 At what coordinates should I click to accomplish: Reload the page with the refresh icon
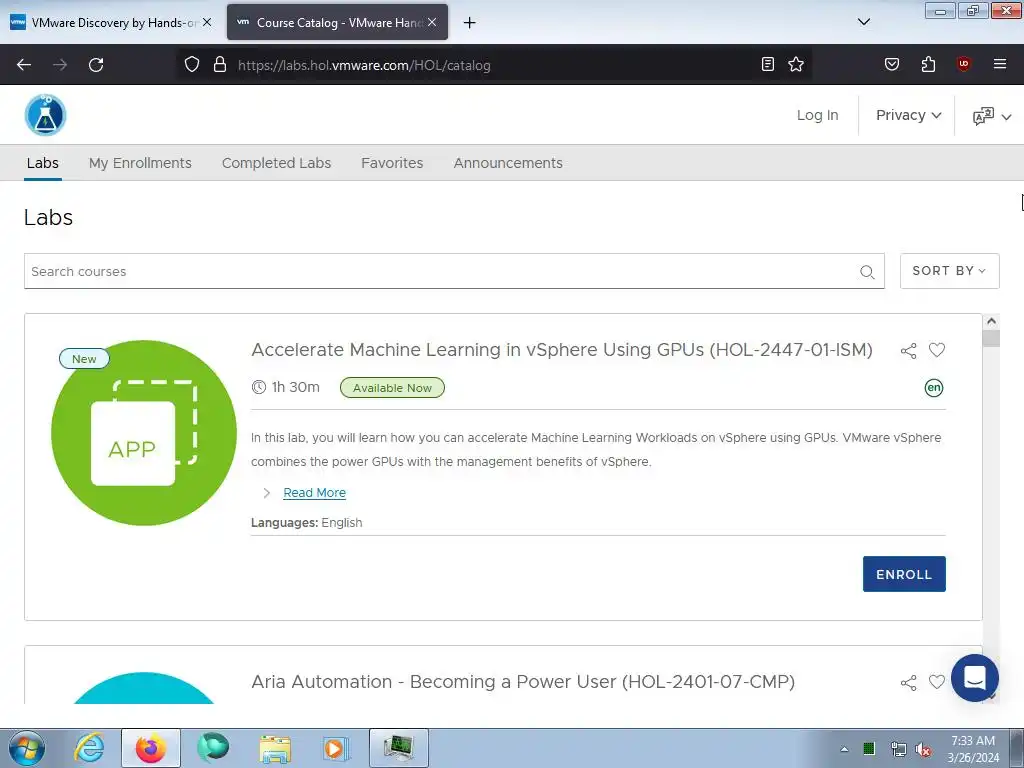96,65
